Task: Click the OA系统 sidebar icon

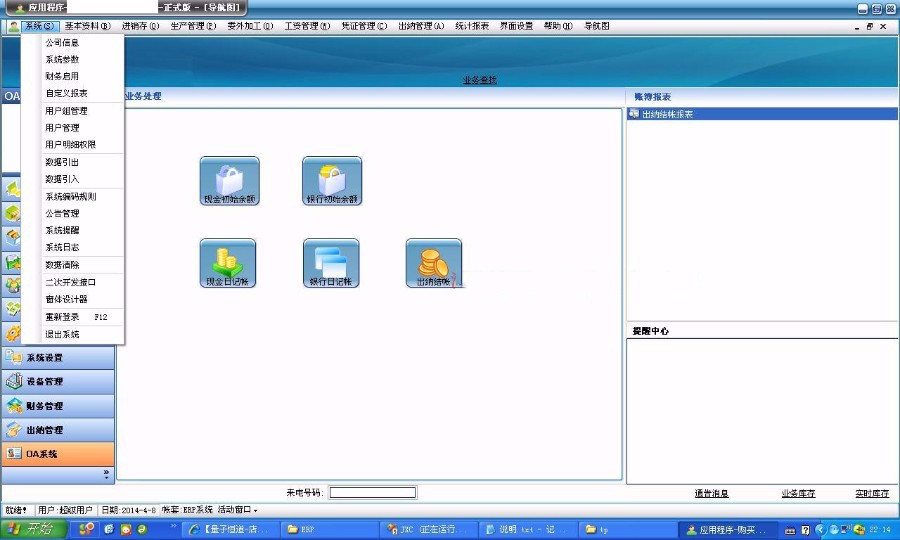Action: (x=13, y=453)
